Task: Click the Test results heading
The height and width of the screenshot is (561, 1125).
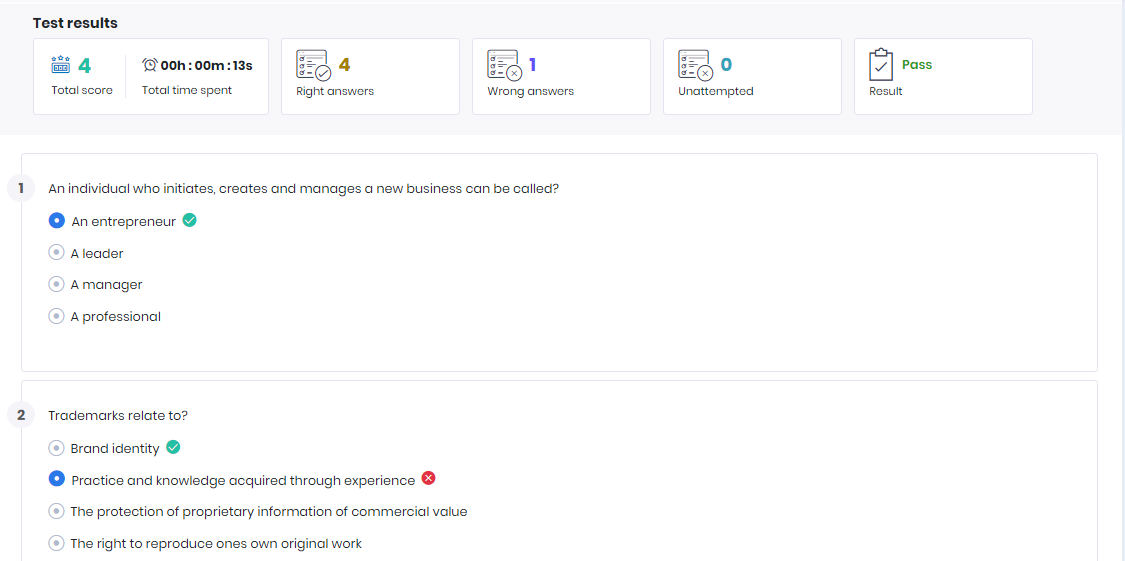Action: click(x=75, y=23)
